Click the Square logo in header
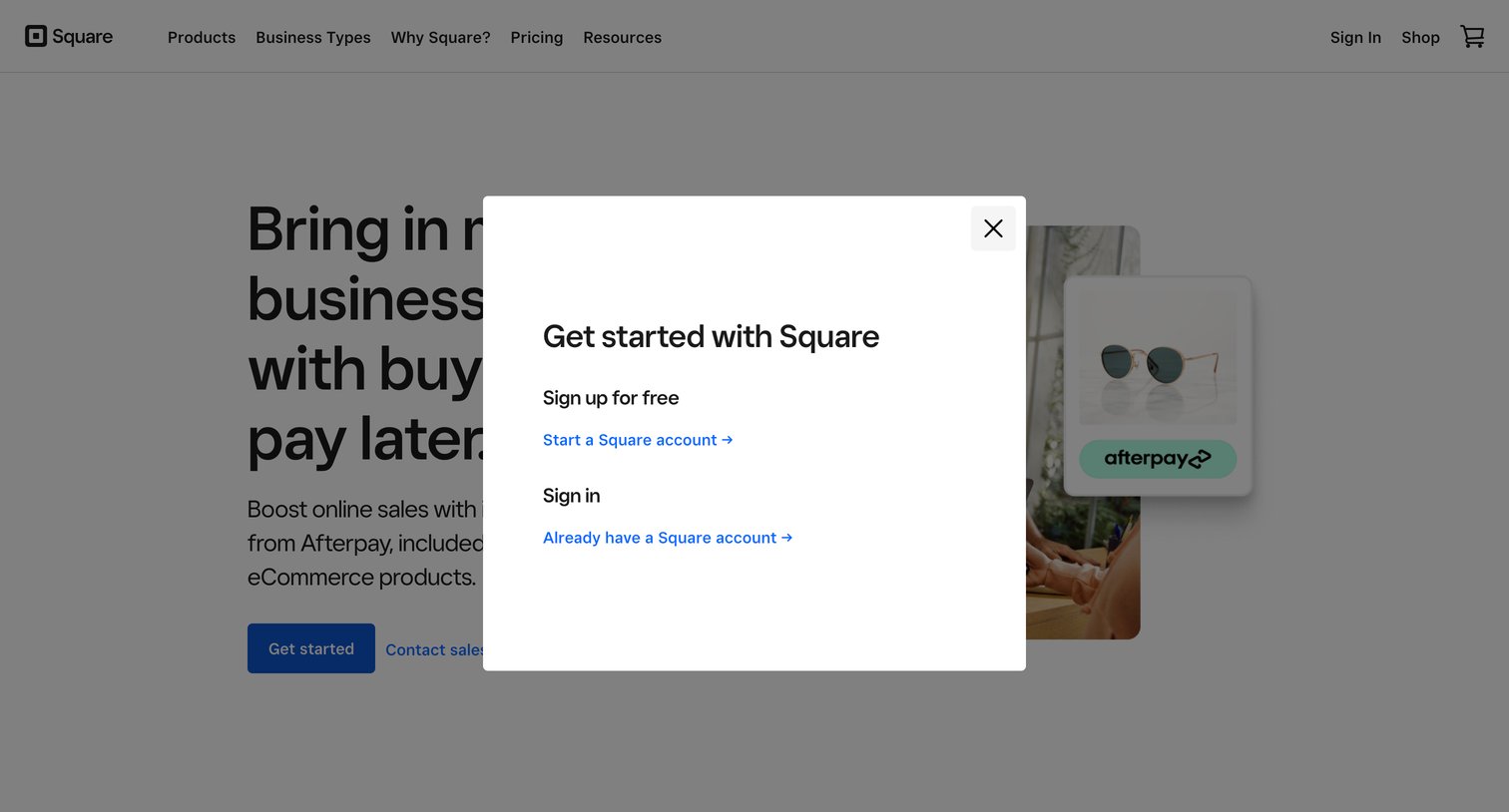This screenshot has width=1509, height=812. pyautogui.click(x=69, y=37)
